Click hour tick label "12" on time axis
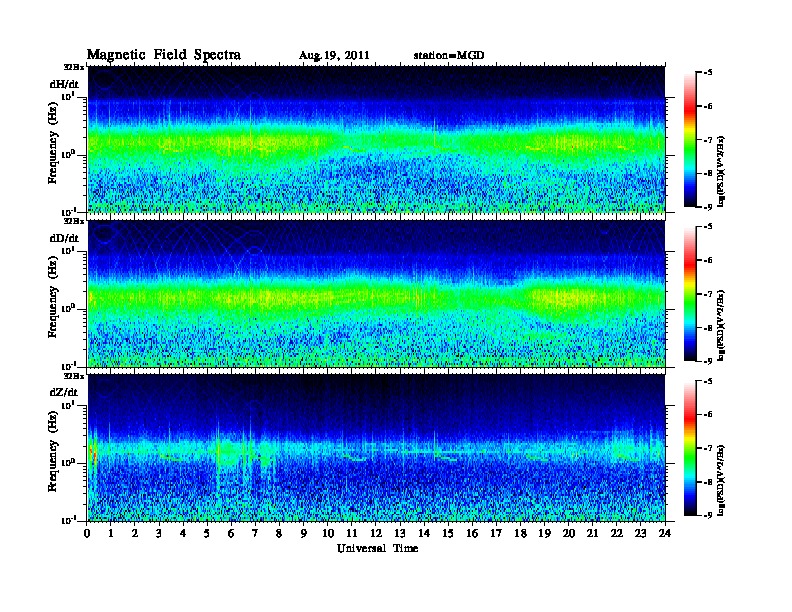 [376, 534]
